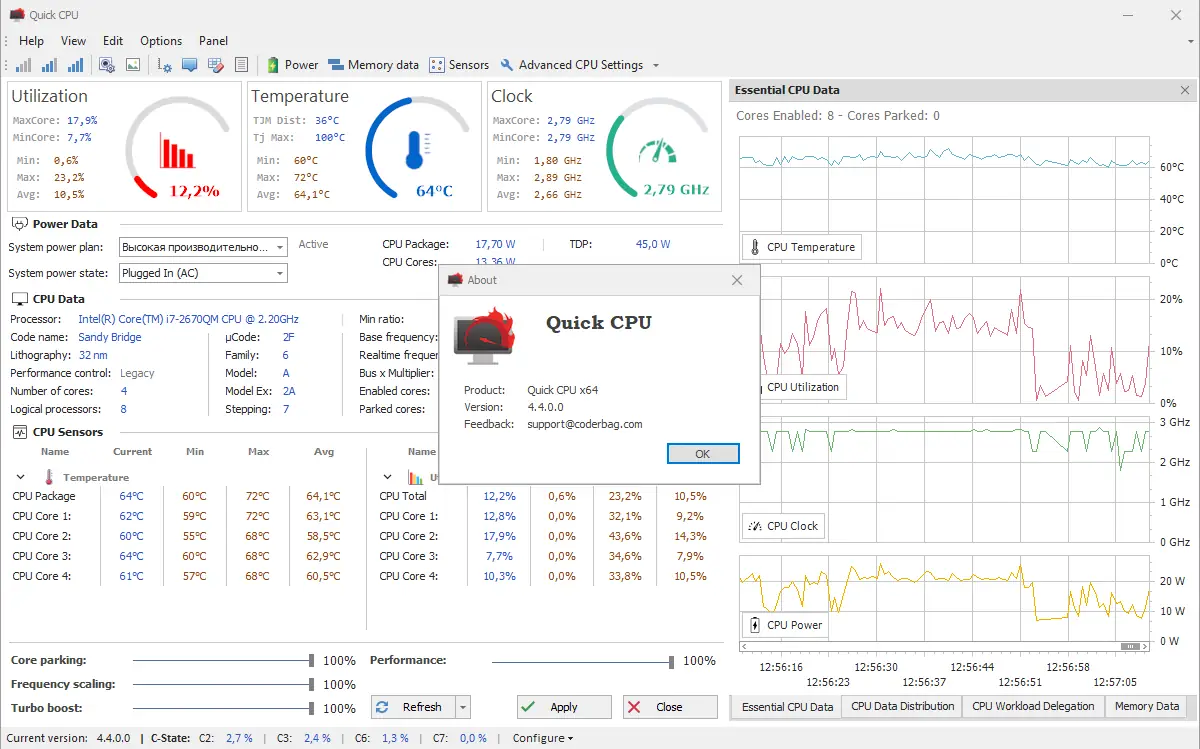Click the Refresh button
This screenshot has width=1200, height=749.
pos(413,707)
